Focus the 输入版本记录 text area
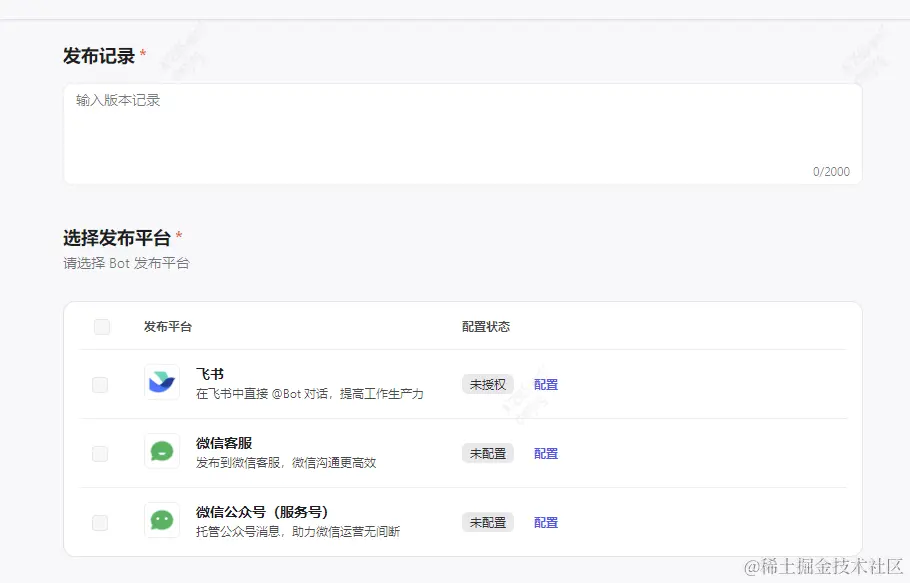 point(463,134)
